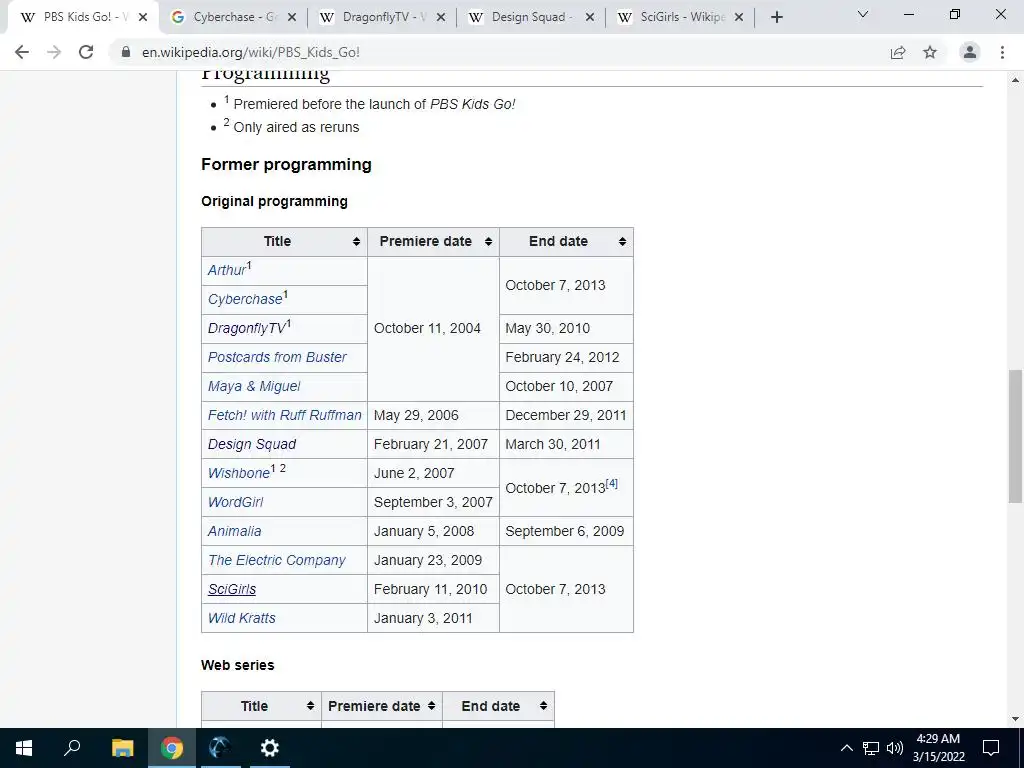
Task: Open Chrome from taskbar
Action: [172, 748]
